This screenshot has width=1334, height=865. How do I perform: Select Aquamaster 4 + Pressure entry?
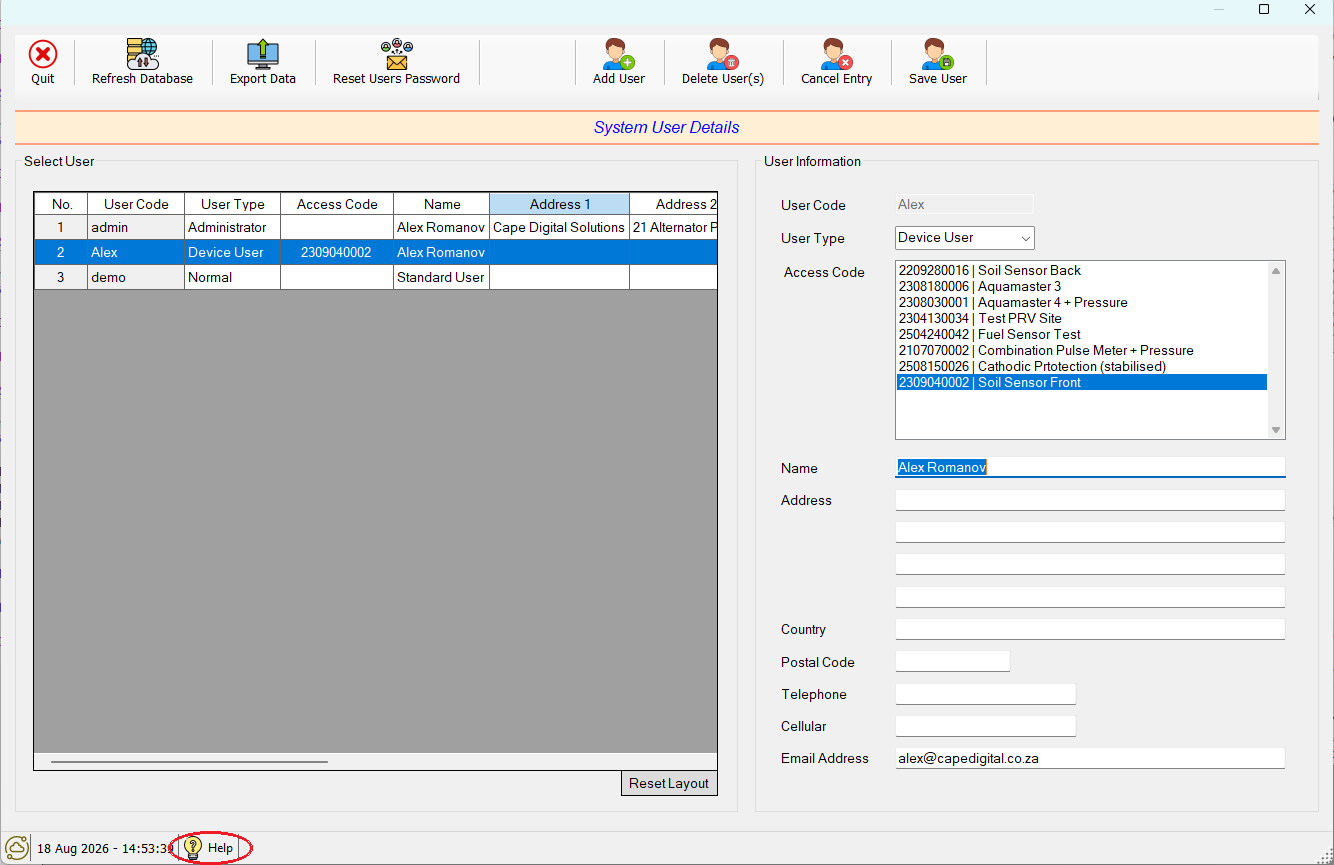click(x=1082, y=302)
